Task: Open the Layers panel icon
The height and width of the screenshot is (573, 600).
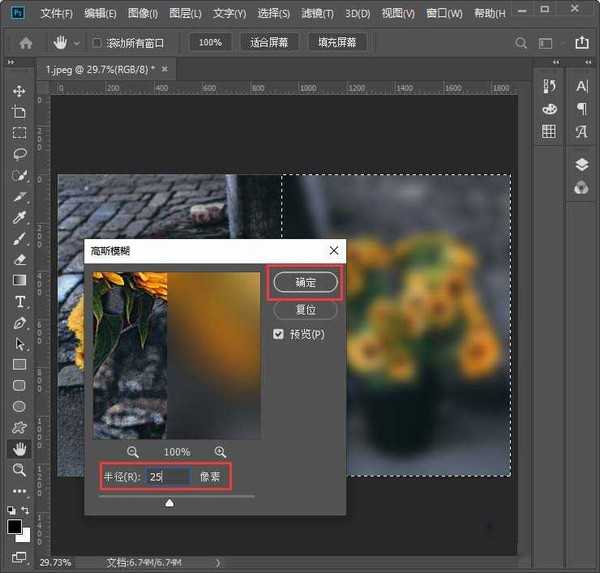Action: click(581, 165)
